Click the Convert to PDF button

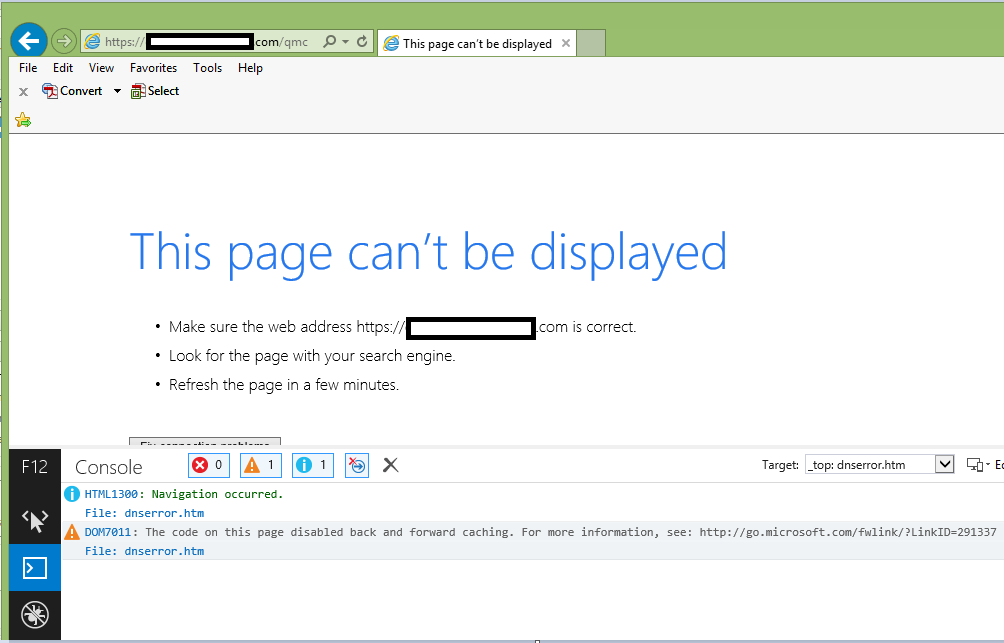(x=72, y=91)
